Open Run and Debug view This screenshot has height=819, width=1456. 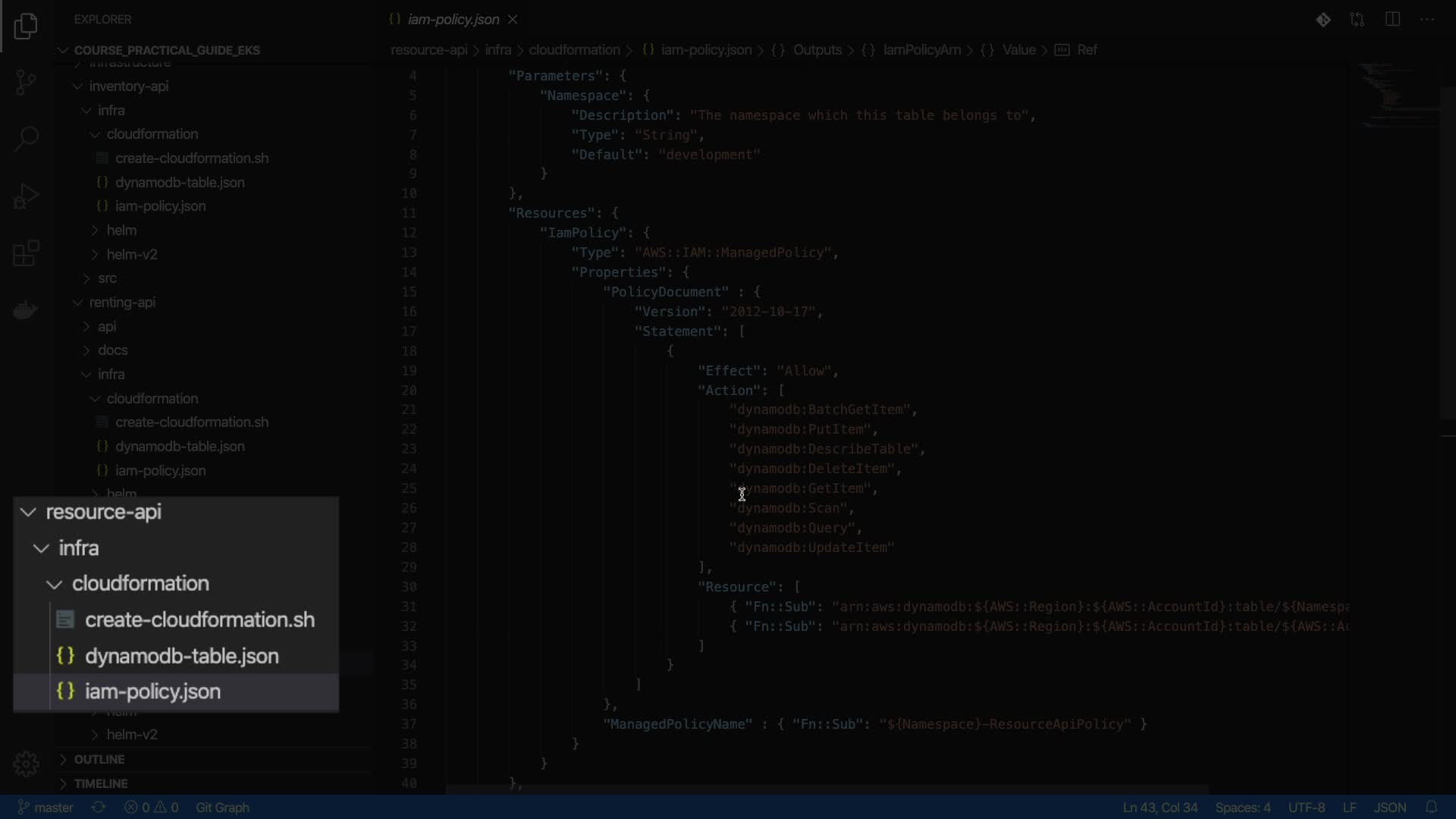pyautogui.click(x=26, y=196)
